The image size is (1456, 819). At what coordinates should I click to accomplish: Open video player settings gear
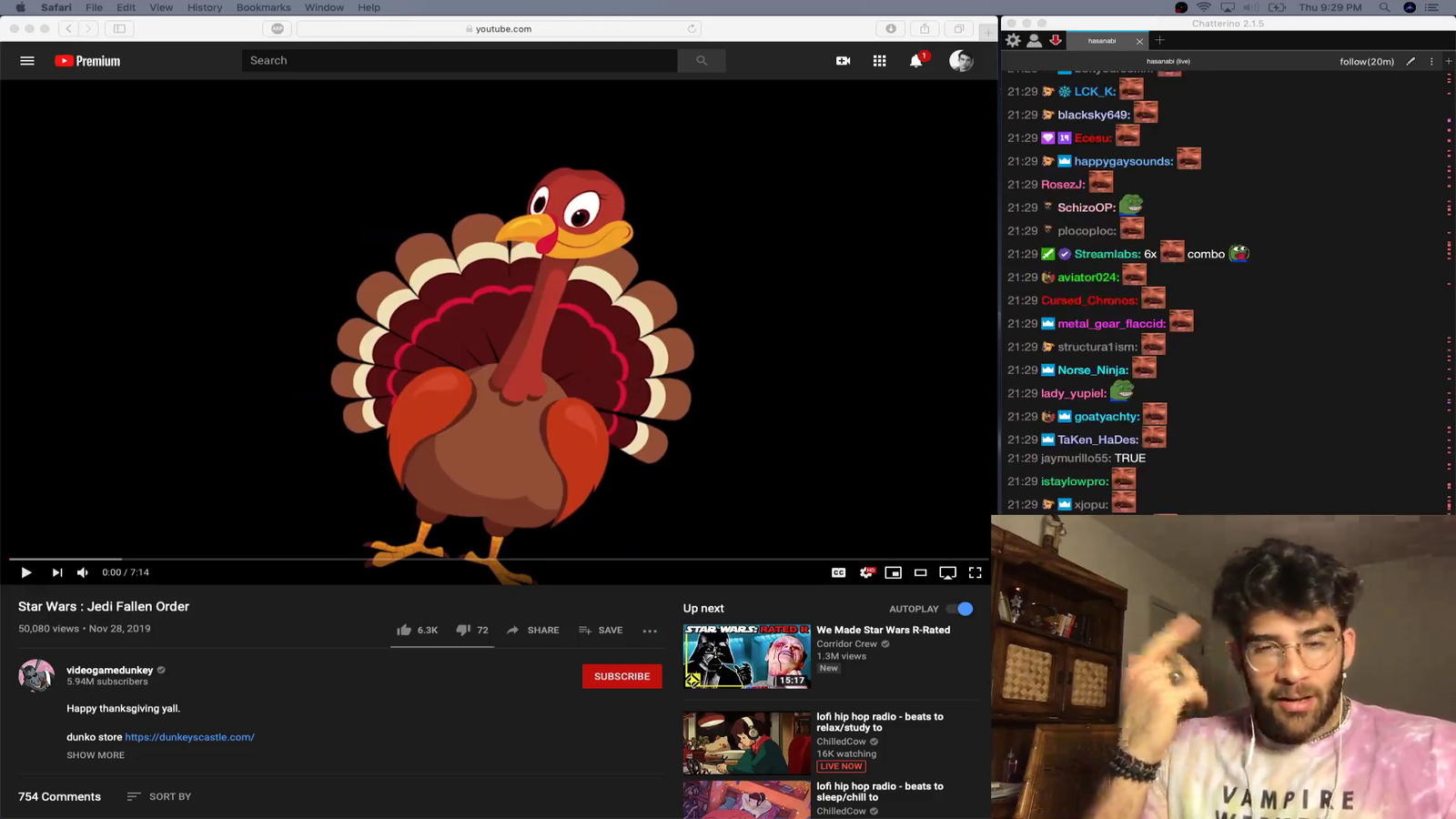(x=866, y=572)
